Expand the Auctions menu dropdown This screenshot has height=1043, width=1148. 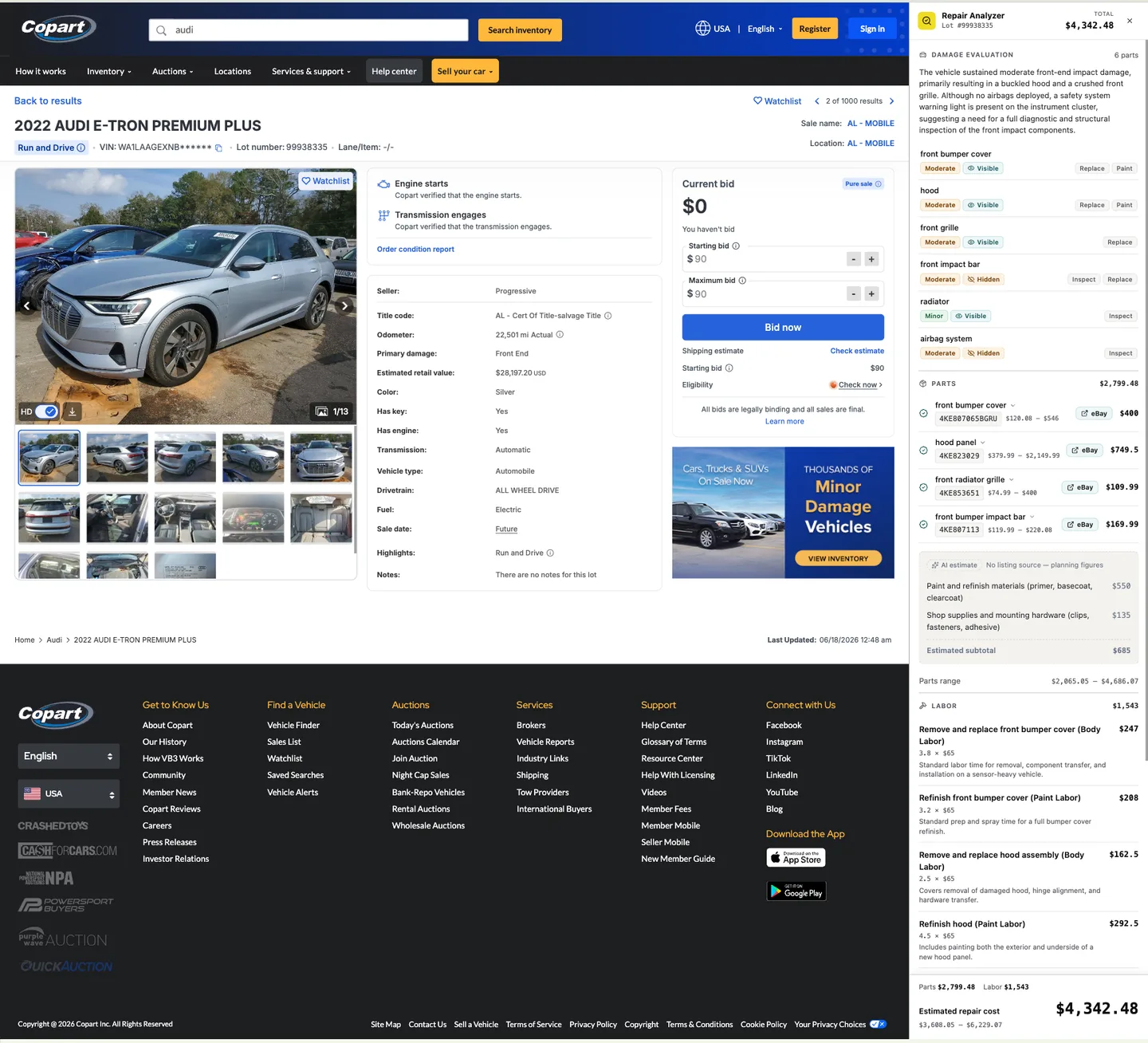[173, 72]
